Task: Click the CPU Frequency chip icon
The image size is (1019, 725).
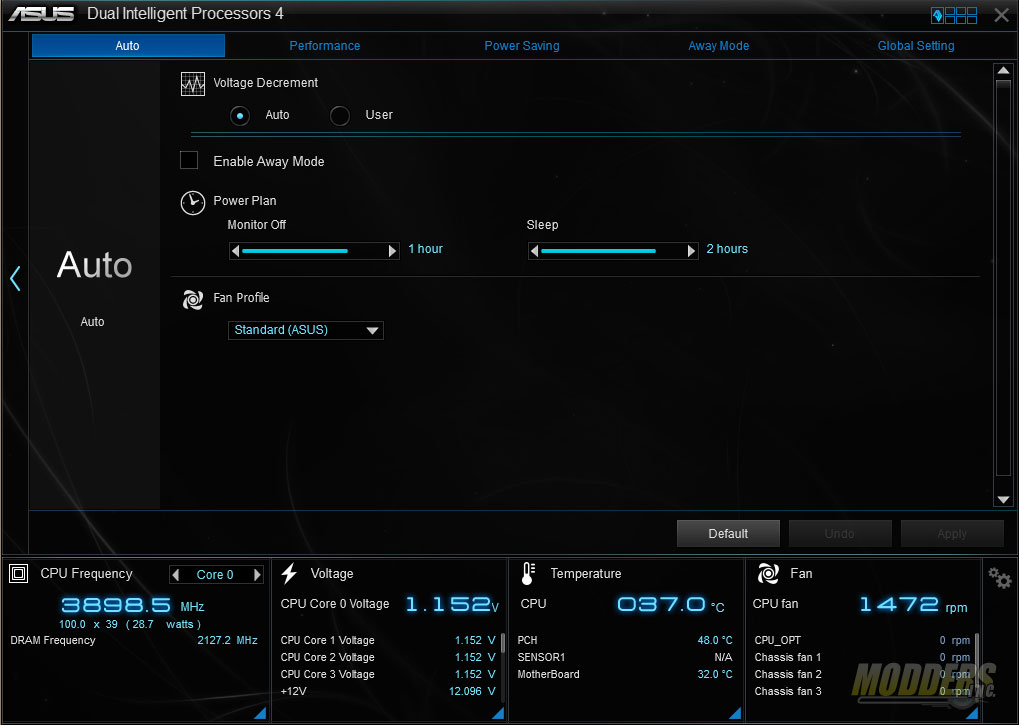Action: (18, 574)
